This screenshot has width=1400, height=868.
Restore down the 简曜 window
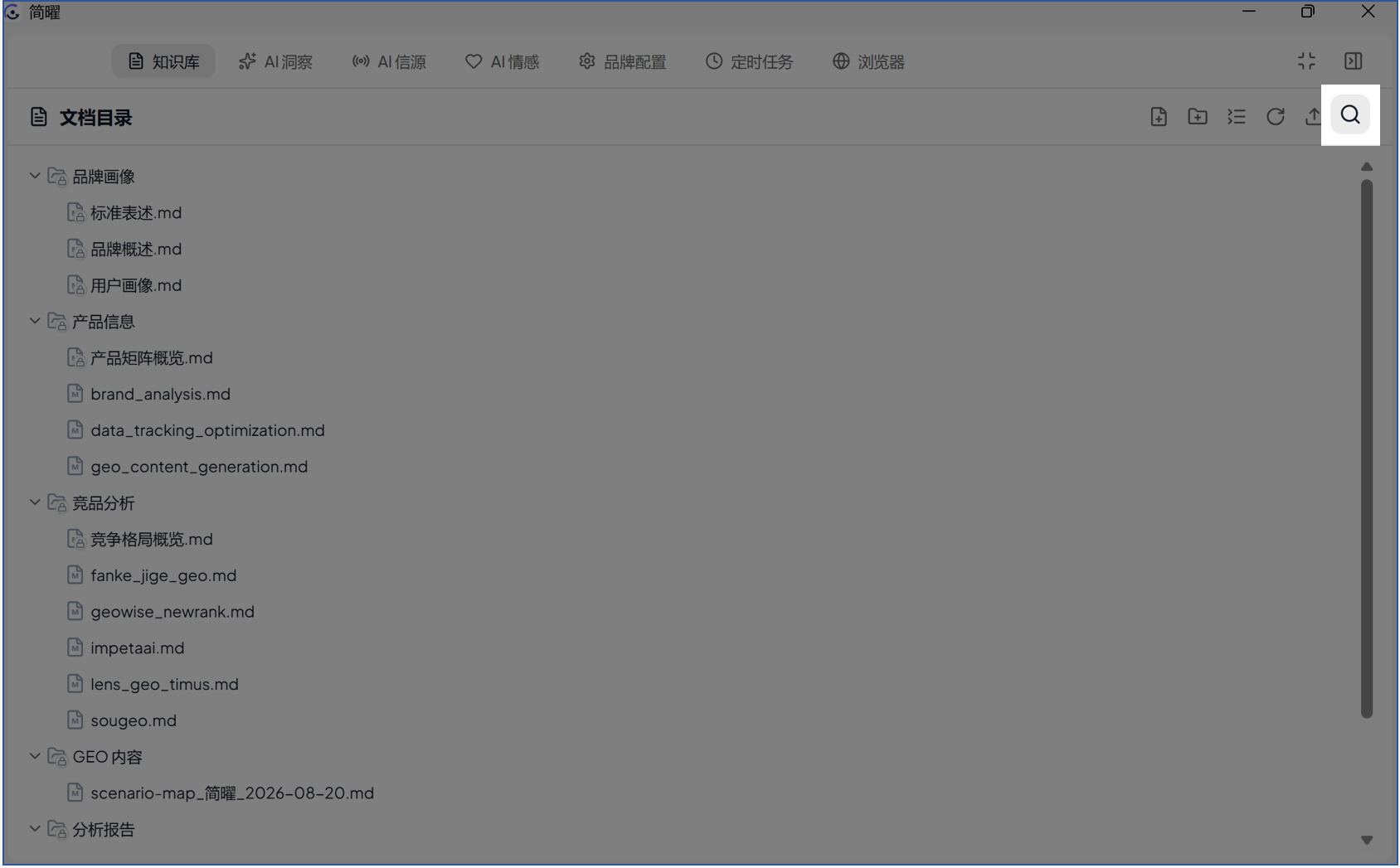coord(1308,12)
